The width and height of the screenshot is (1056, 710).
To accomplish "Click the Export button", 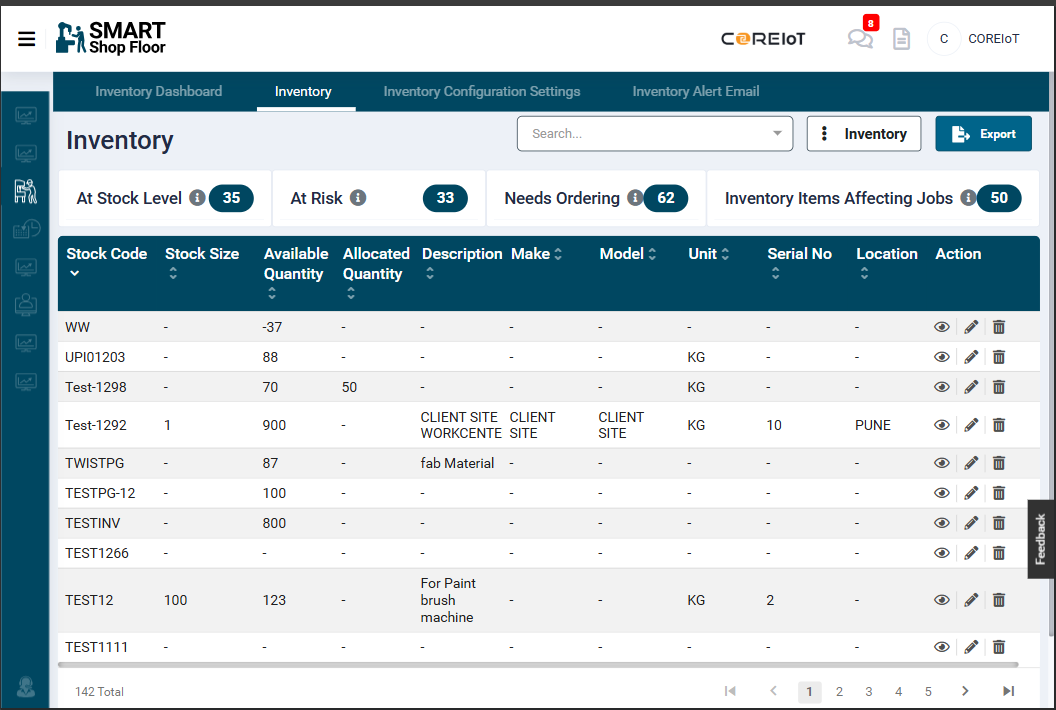I will 983,134.
